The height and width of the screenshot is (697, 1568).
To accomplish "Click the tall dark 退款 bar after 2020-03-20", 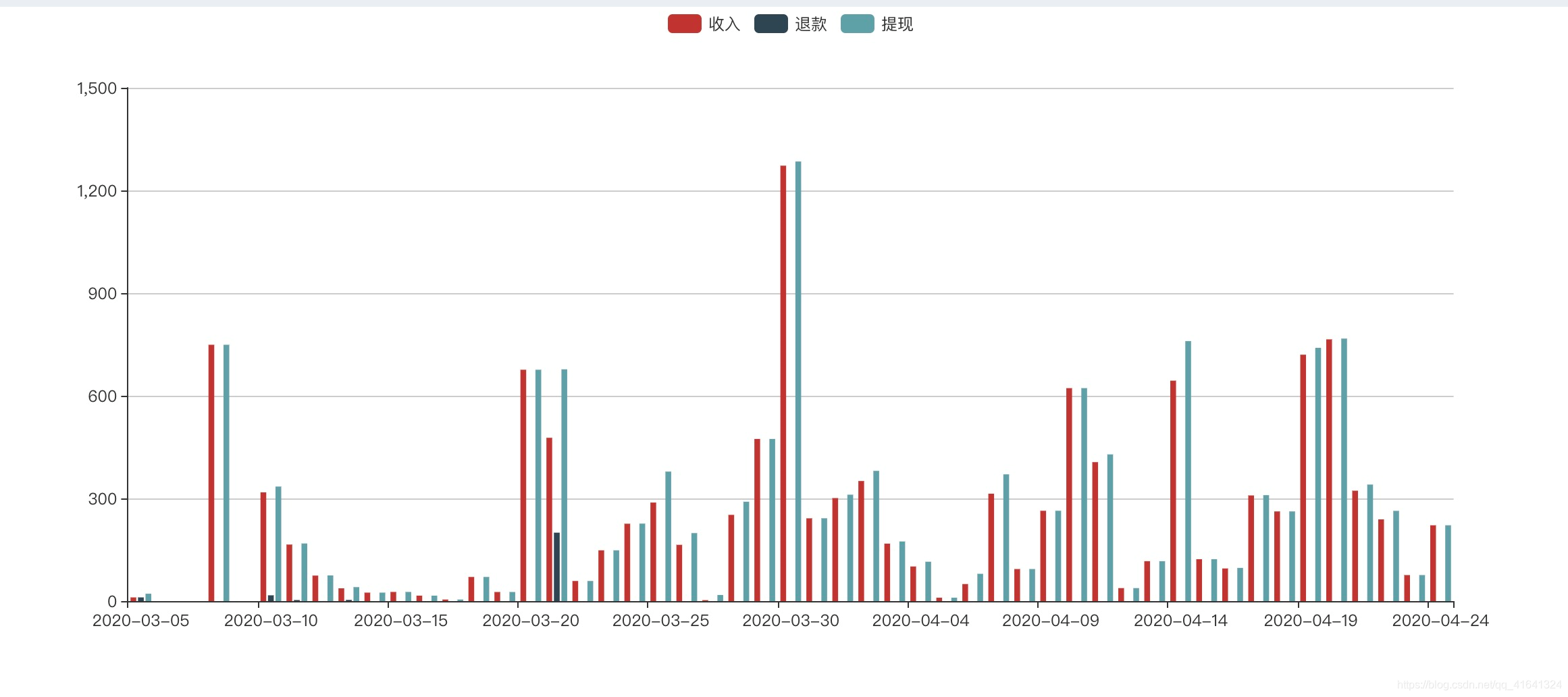I will tap(556, 567).
